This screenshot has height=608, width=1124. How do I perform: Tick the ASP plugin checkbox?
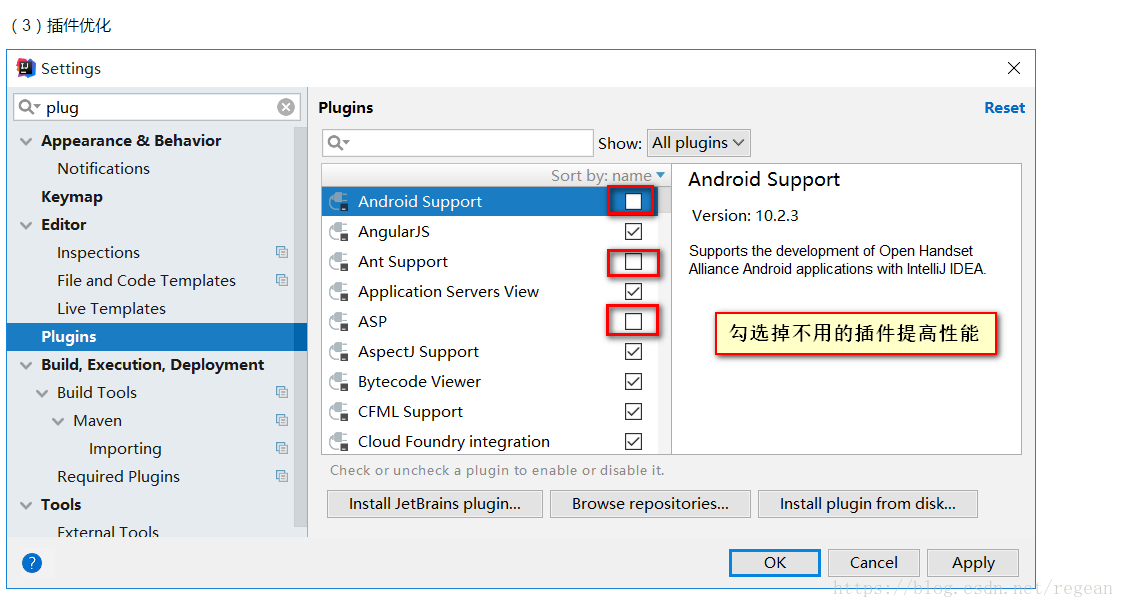click(633, 321)
